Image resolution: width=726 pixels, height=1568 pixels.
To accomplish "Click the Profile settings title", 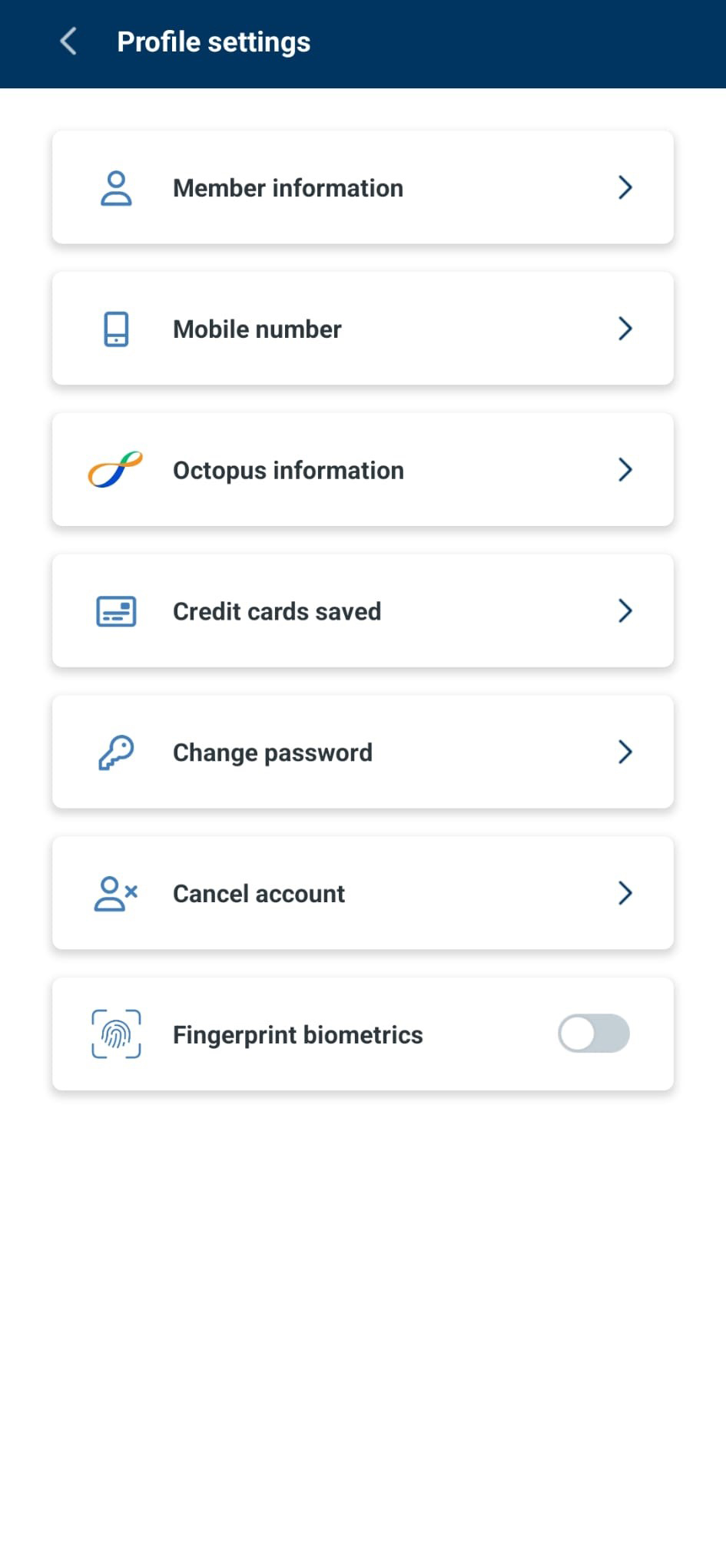I will pos(214,41).
